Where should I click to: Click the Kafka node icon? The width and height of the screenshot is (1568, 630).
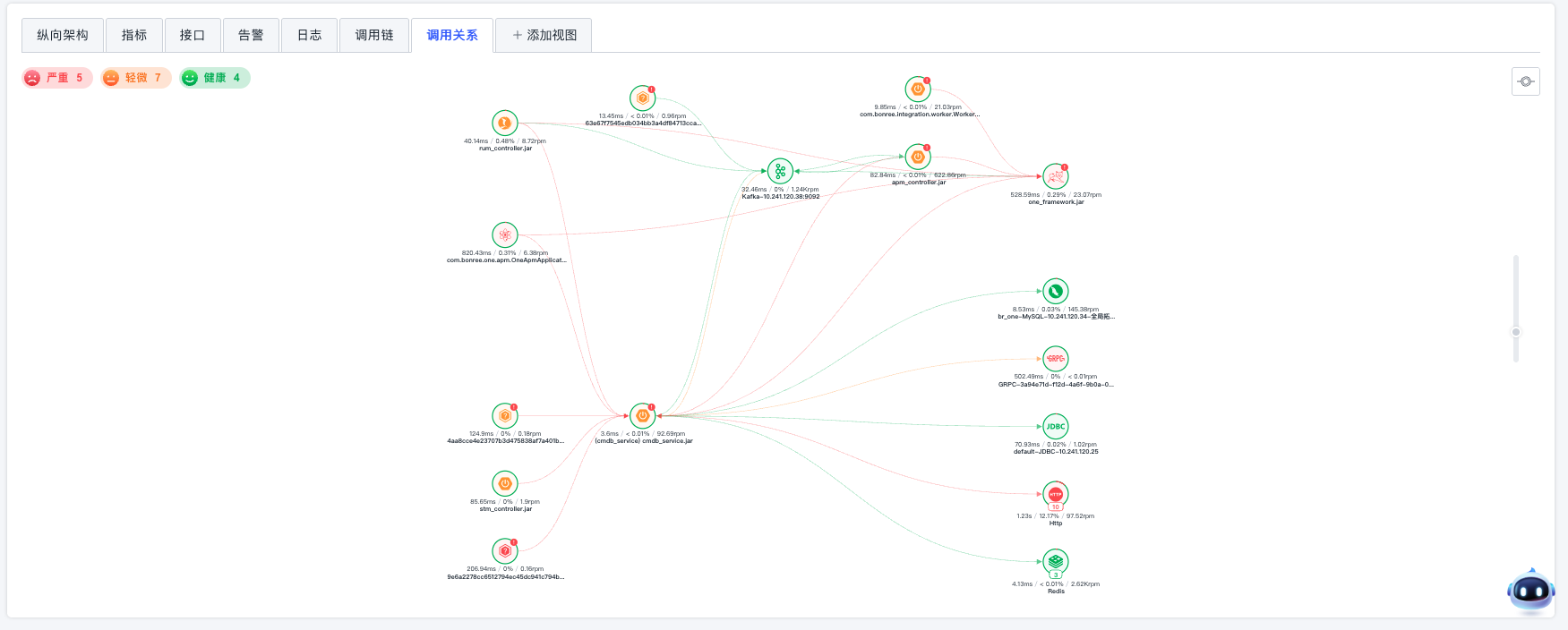tap(780, 172)
